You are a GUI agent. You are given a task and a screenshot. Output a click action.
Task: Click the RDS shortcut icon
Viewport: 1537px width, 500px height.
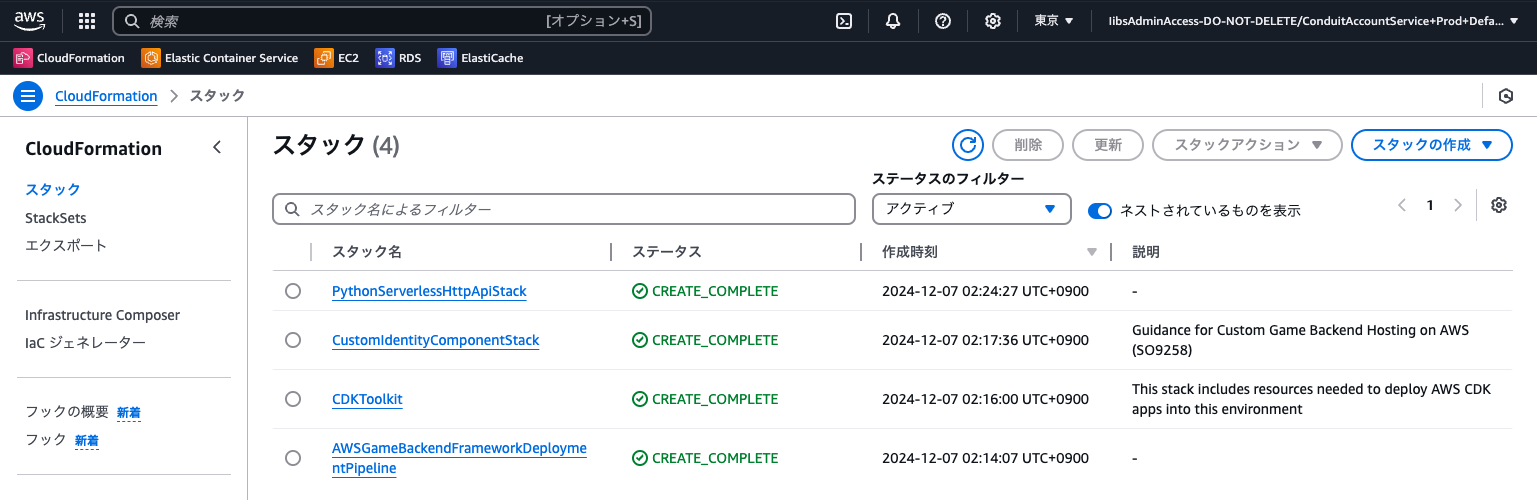pos(385,58)
